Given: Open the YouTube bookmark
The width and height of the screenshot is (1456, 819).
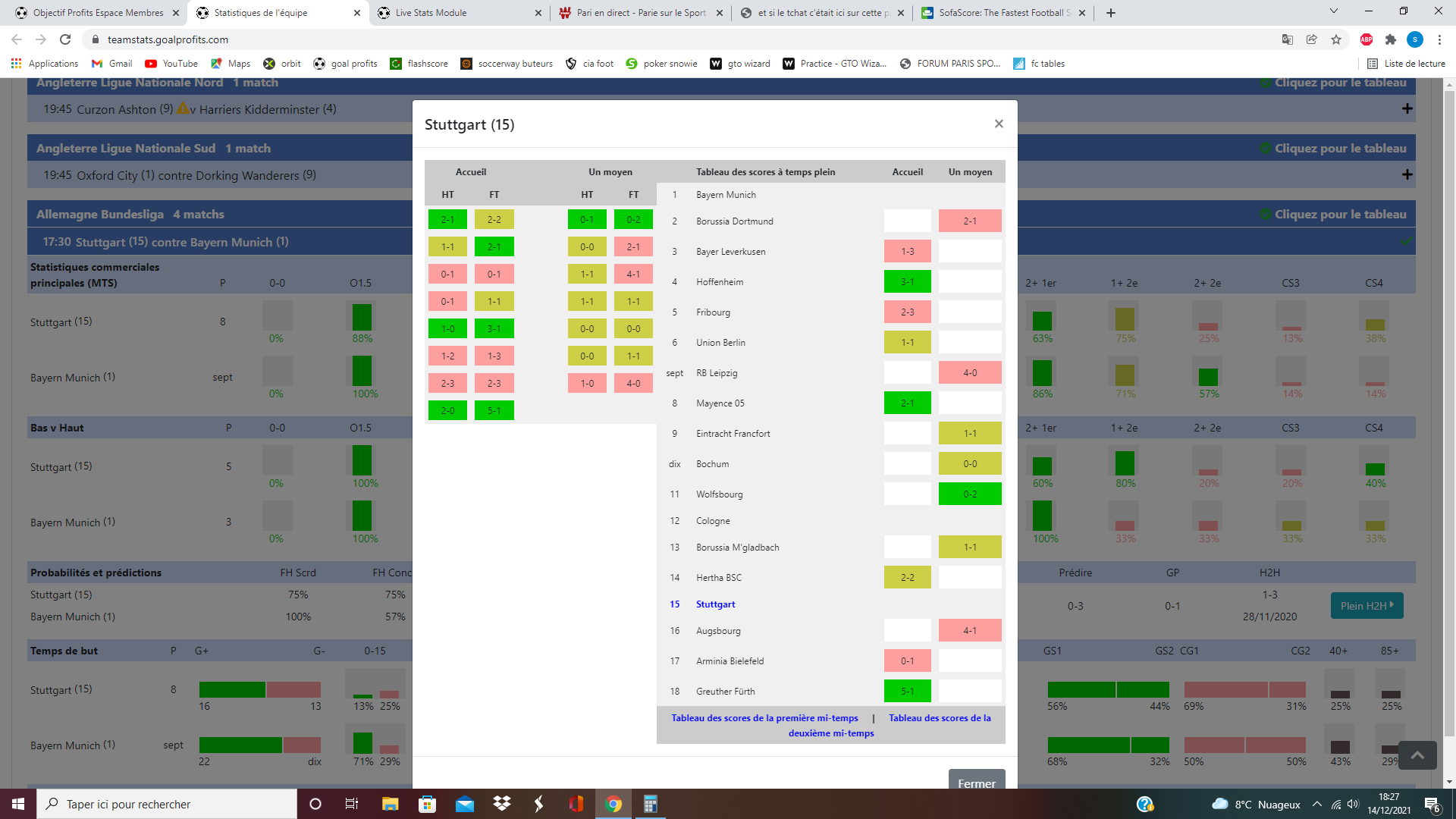Looking at the screenshot, I should coord(171,64).
